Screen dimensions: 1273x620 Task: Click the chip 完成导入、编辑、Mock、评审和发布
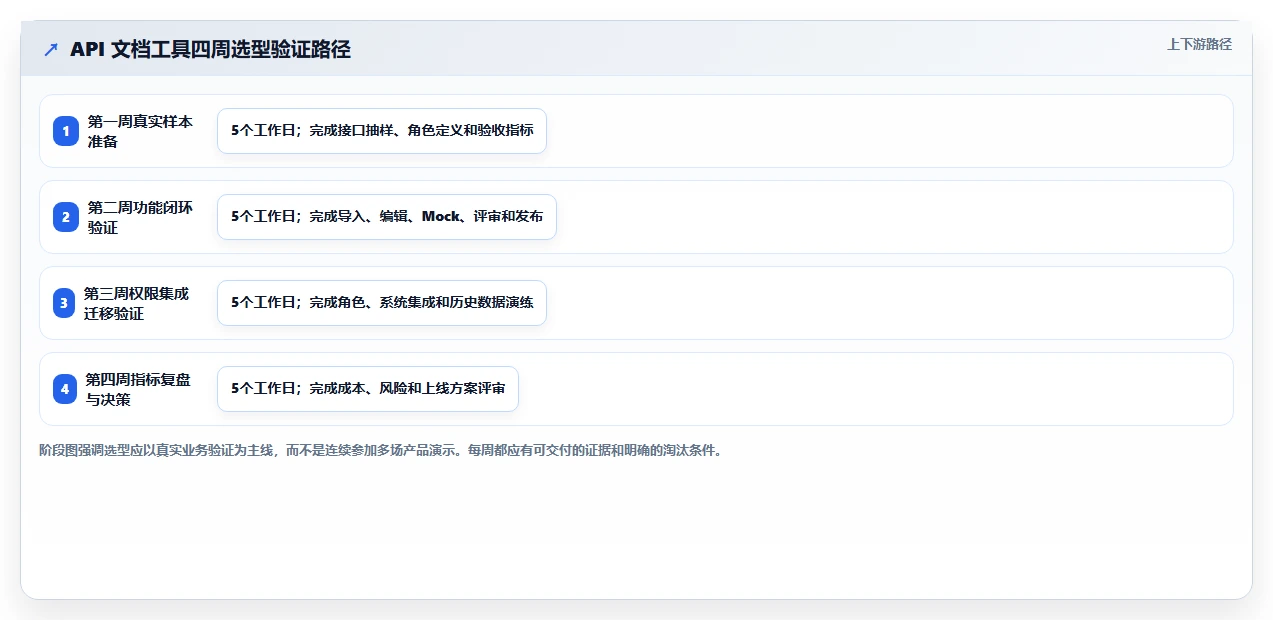point(387,217)
